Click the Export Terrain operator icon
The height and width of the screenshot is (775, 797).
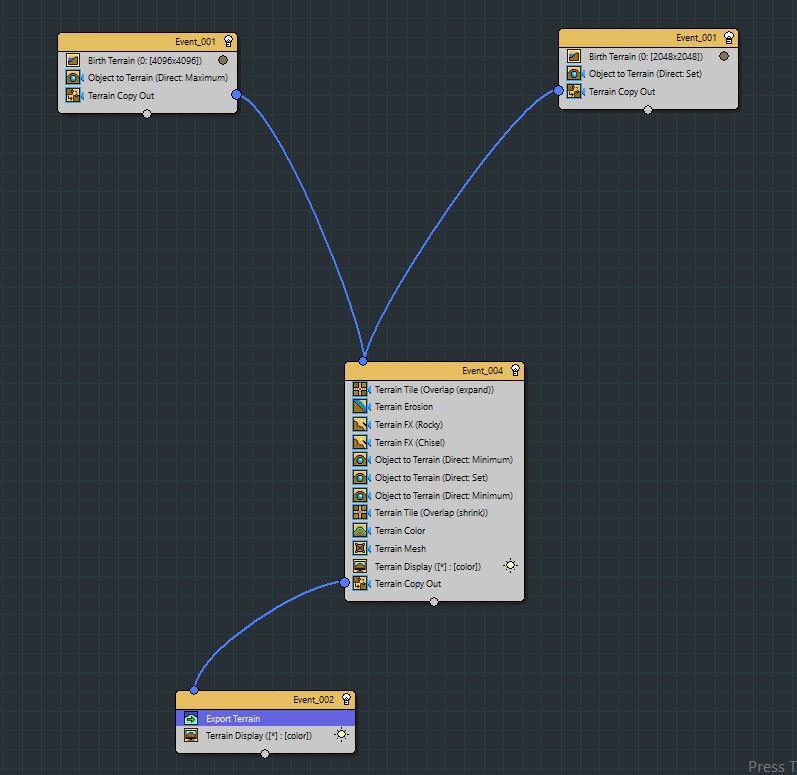191,719
